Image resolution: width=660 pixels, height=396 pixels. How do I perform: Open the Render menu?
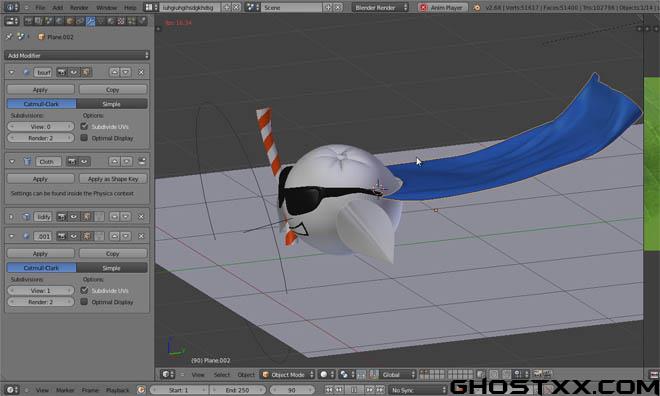pos(79,8)
